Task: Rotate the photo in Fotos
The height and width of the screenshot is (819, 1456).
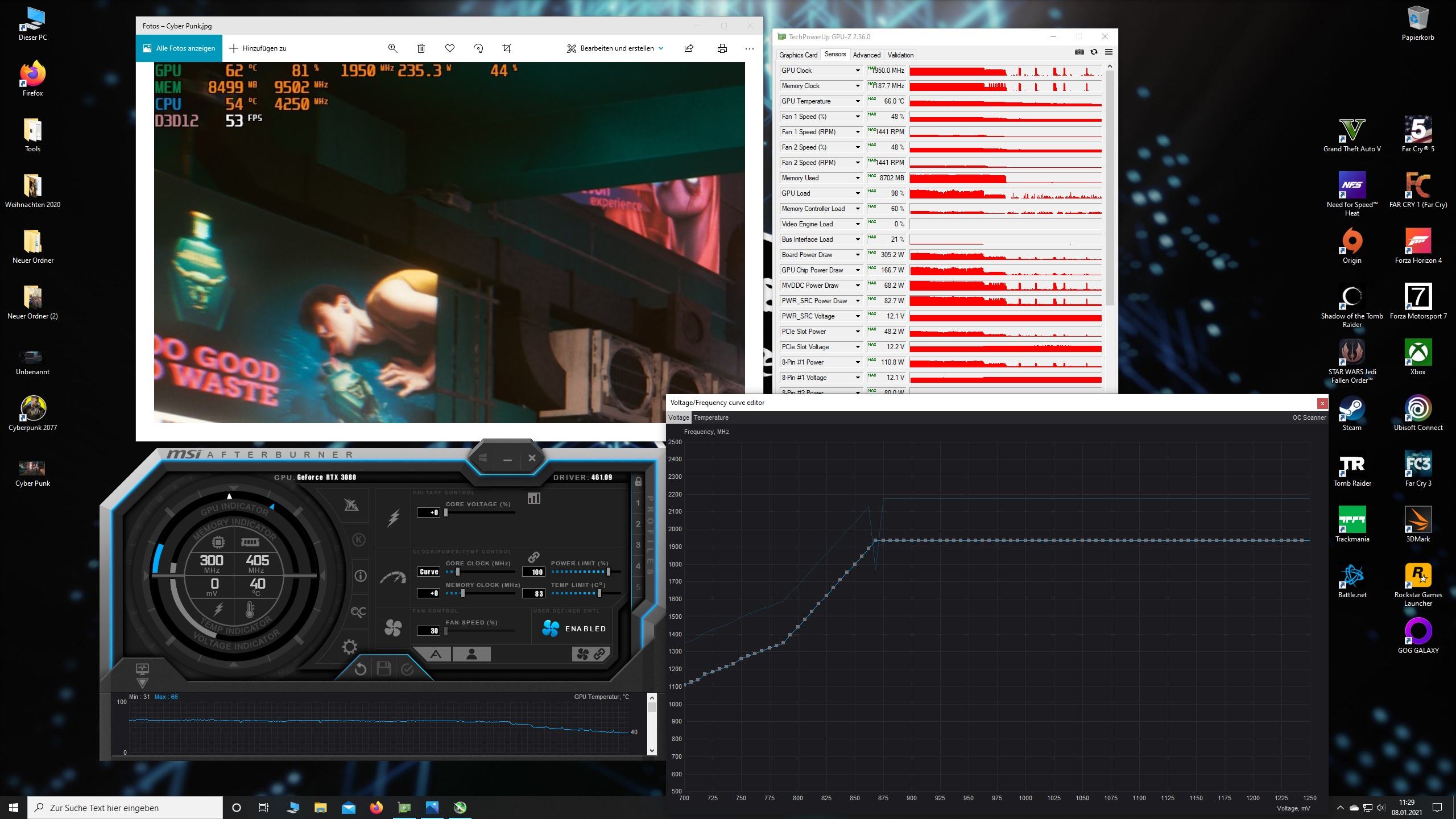Action: pos(478,48)
